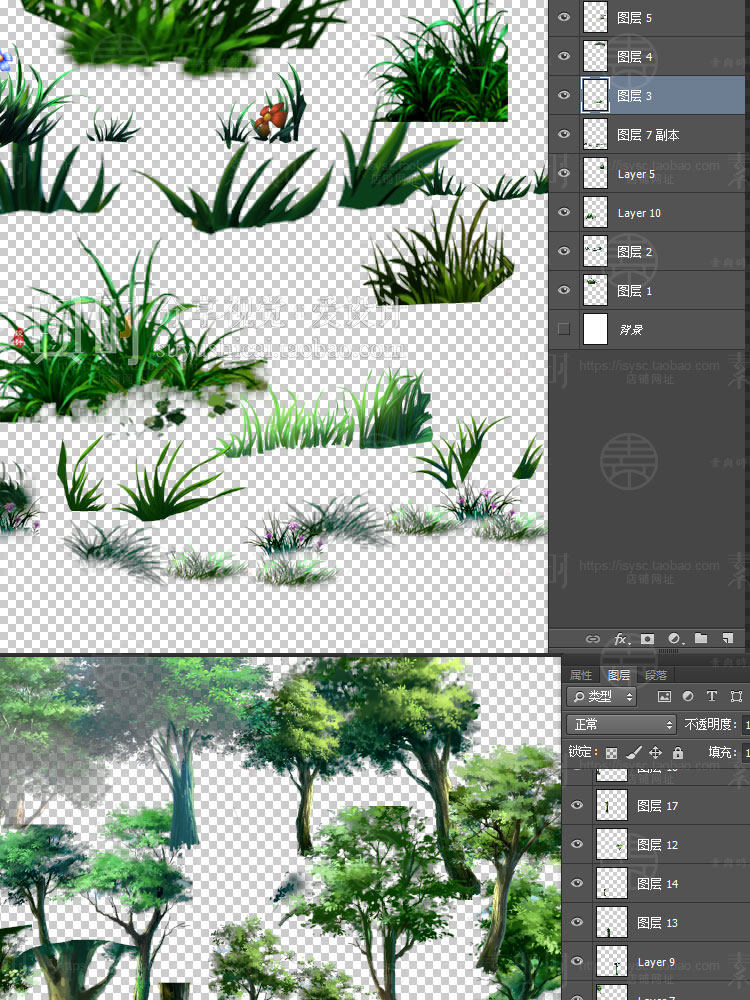Add a layer mask with mask icon
The height and width of the screenshot is (1000, 750).
pyautogui.click(x=647, y=638)
